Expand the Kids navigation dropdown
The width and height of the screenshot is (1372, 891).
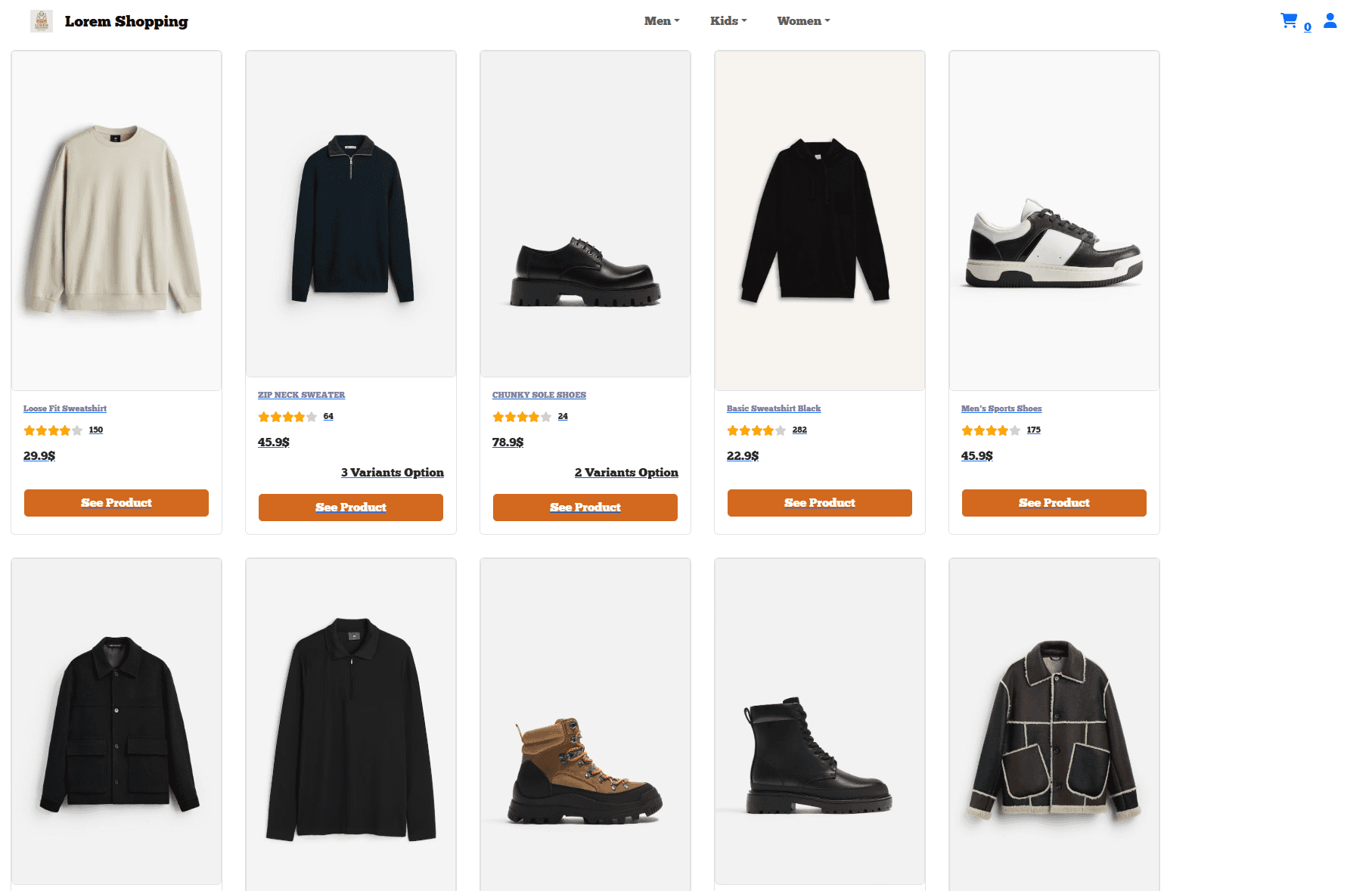click(727, 20)
